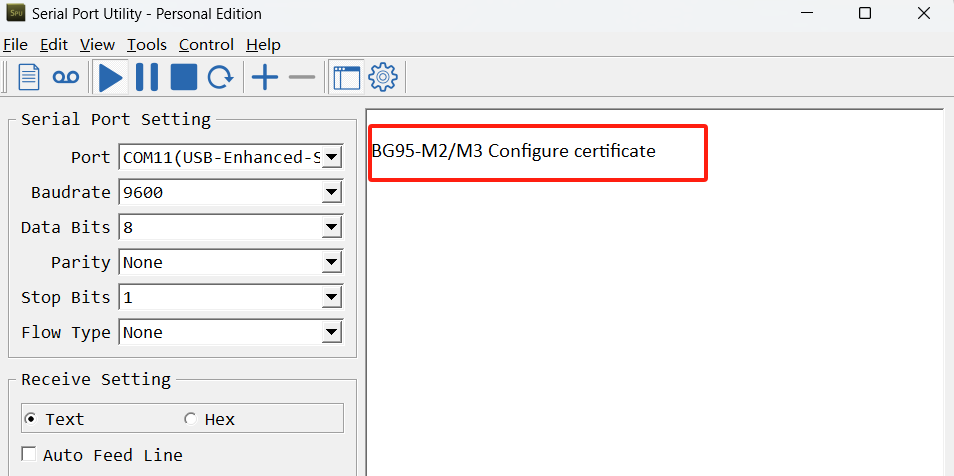Click the refresh circular arrow icon
This screenshot has height=476, width=954.
220,77
